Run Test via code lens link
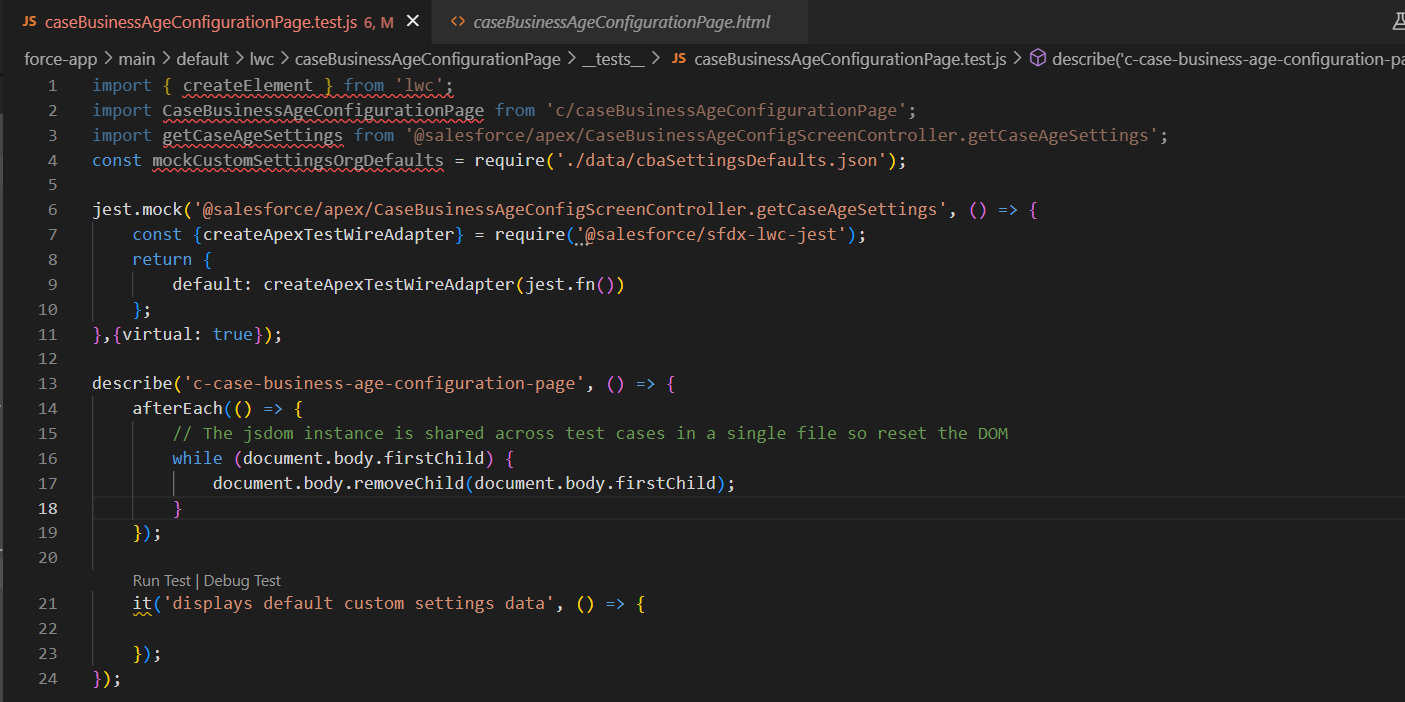1405x702 pixels. [x=161, y=581]
